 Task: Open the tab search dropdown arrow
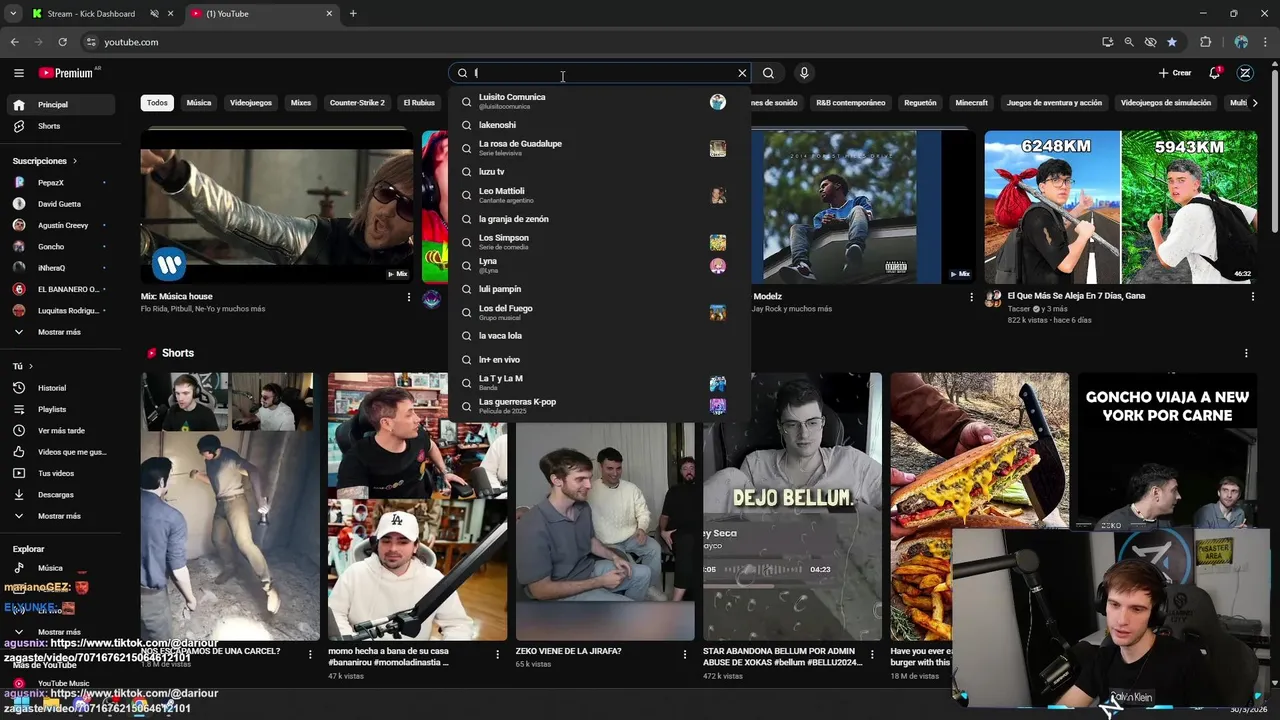coord(13,14)
